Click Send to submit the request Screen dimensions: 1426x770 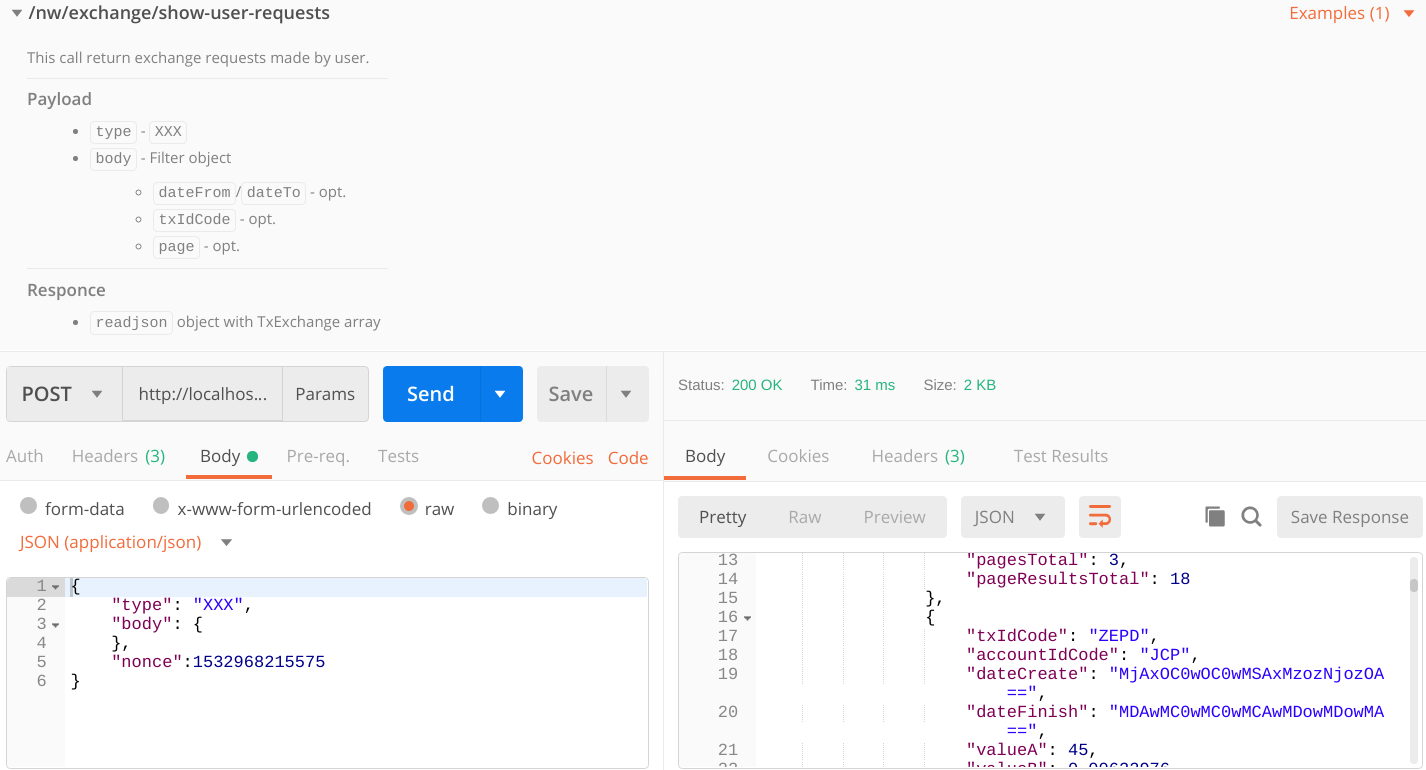431,394
